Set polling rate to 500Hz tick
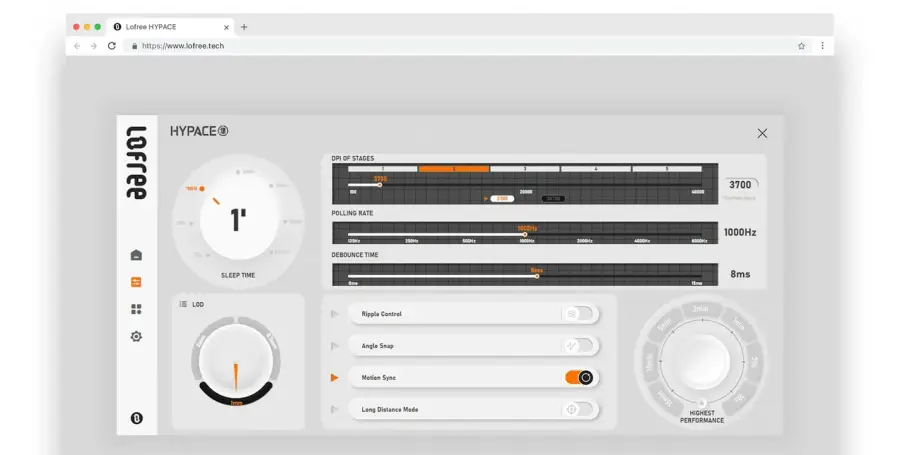Screen dimensions: 900x455 click(469, 241)
